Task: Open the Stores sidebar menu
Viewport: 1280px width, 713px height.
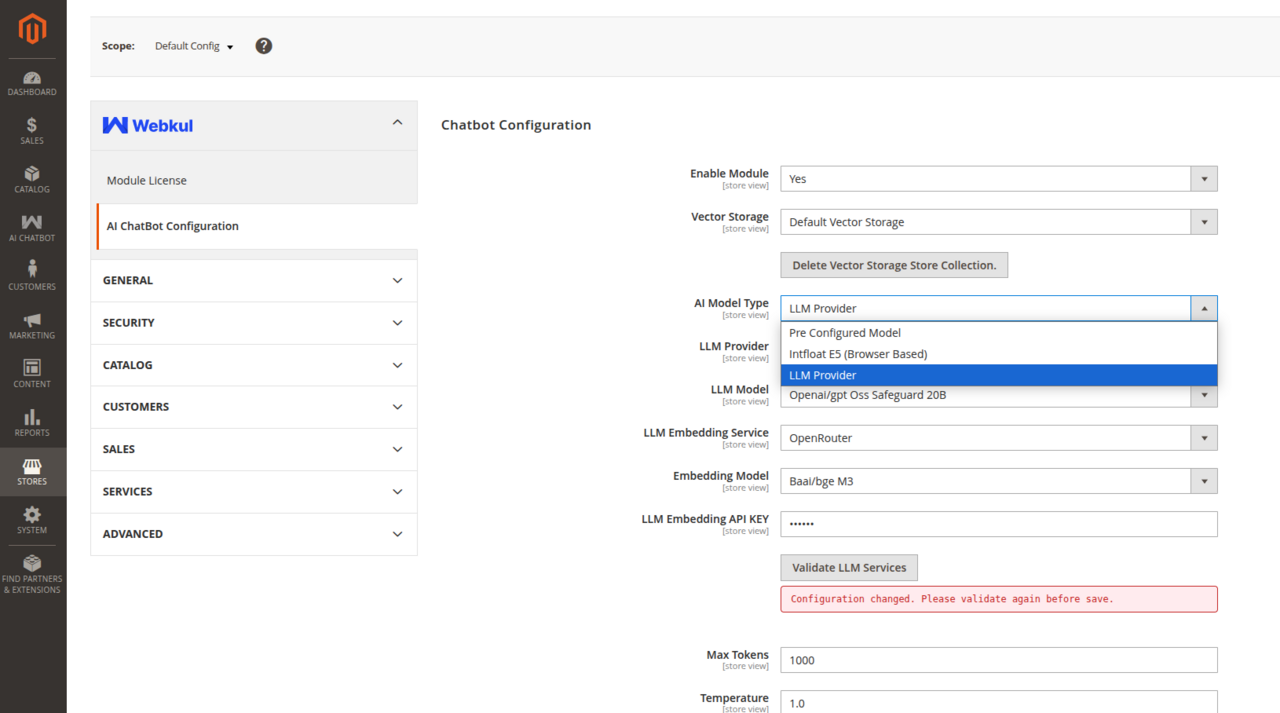Action: click(x=32, y=472)
